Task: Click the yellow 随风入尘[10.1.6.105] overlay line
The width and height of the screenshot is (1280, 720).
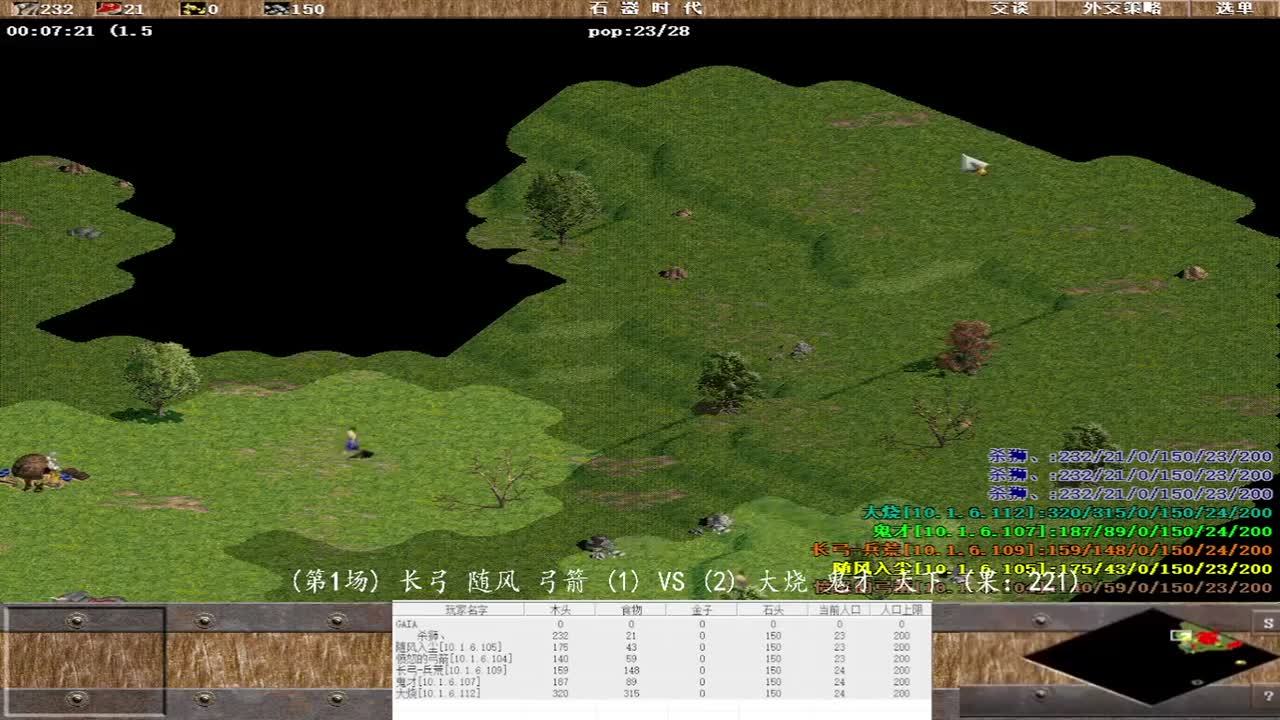Action: (x=1052, y=569)
